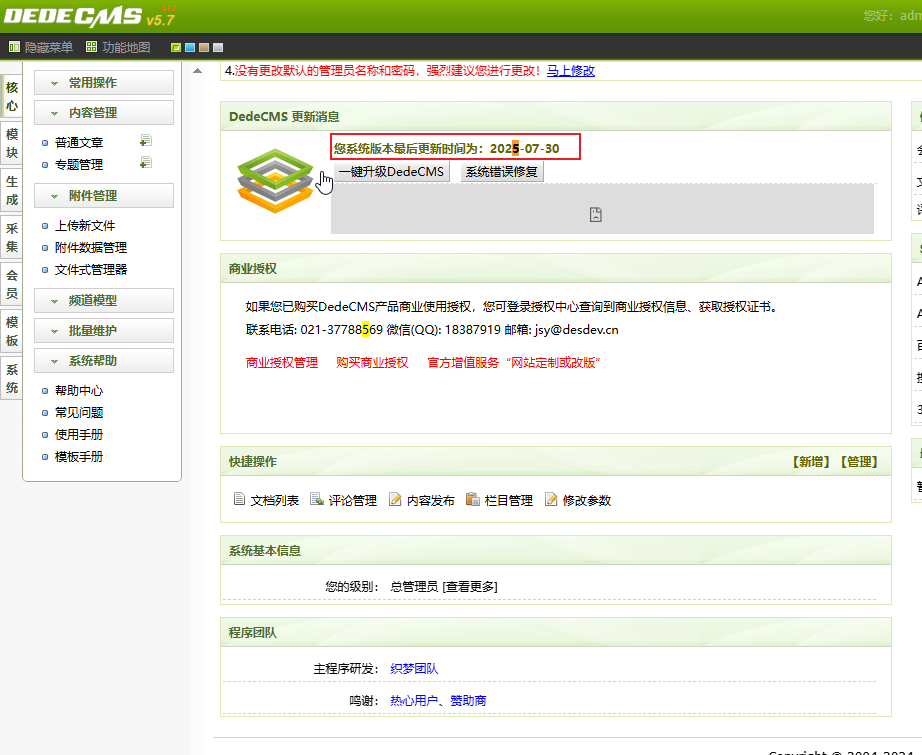Click the 栏目管理 clipboard icon
This screenshot has width=922, height=755.
pyautogui.click(x=473, y=499)
